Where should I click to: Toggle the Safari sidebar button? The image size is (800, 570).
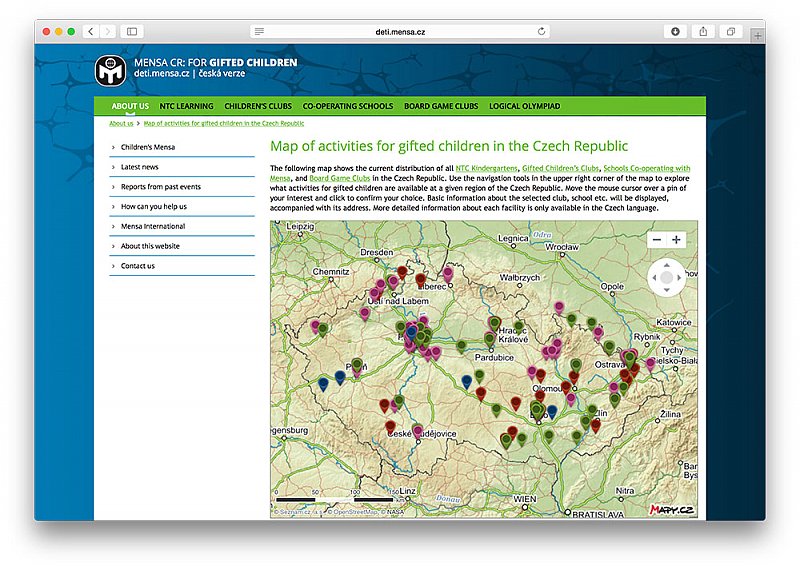[x=132, y=32]
